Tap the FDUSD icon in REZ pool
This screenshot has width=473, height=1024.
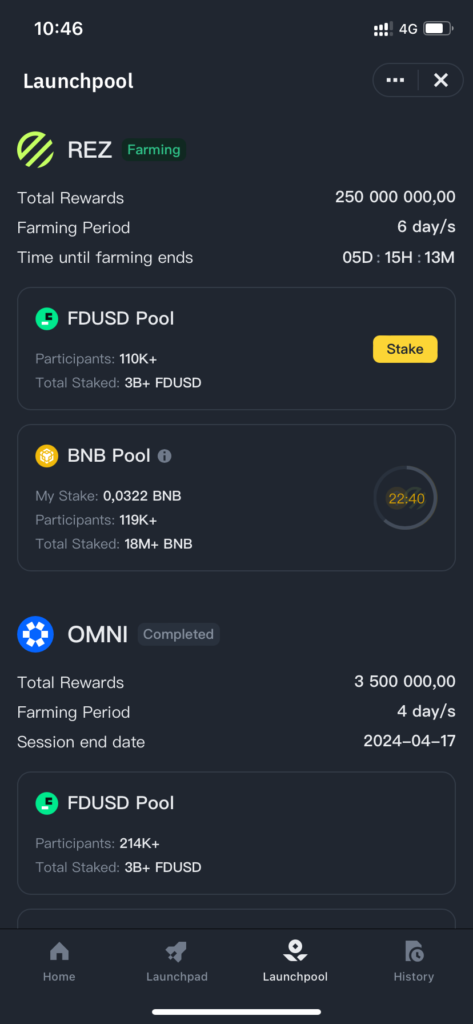[46, 319]
